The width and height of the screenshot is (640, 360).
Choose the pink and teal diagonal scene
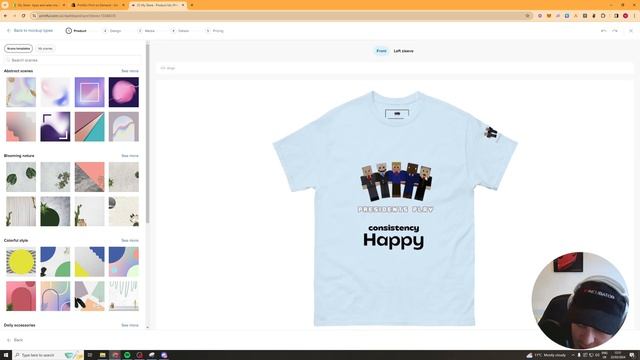89,127
